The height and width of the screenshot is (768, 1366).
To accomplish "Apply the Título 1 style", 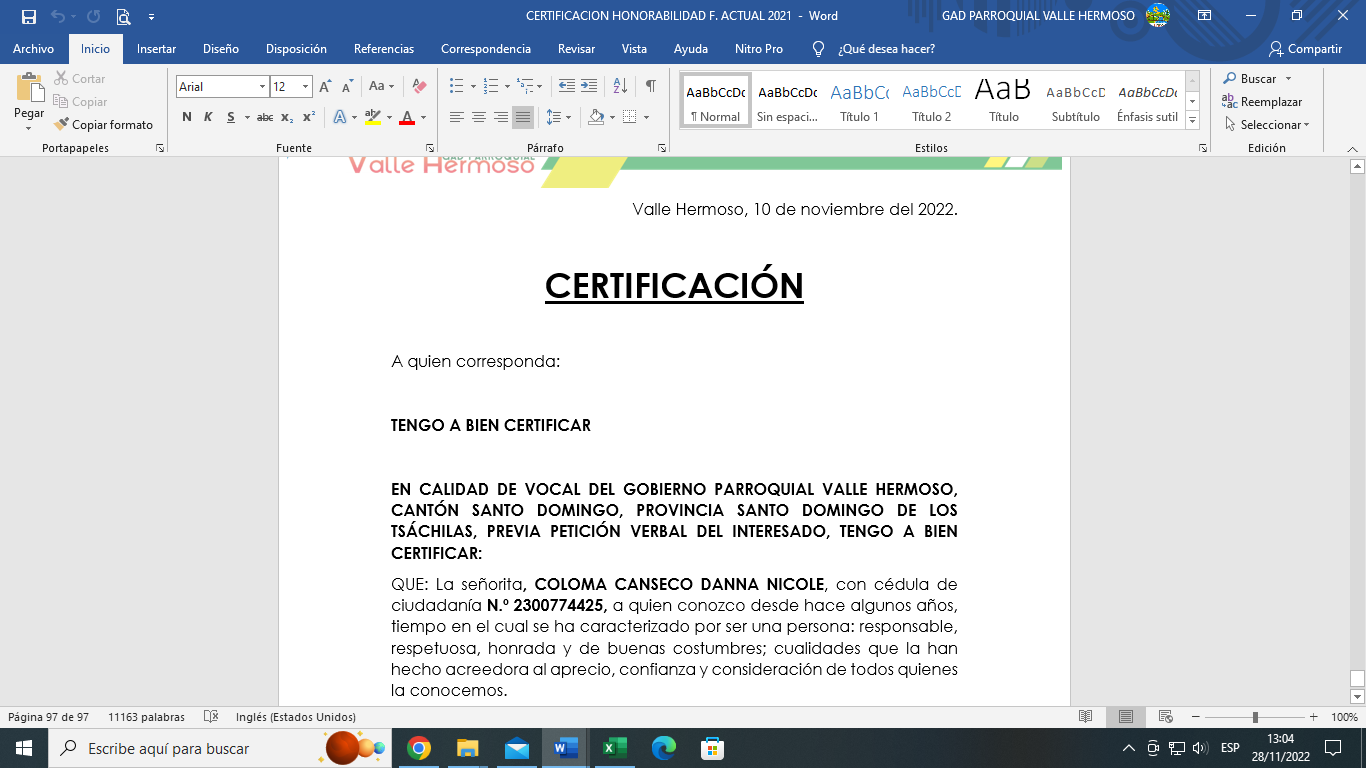I will (859, 101).
